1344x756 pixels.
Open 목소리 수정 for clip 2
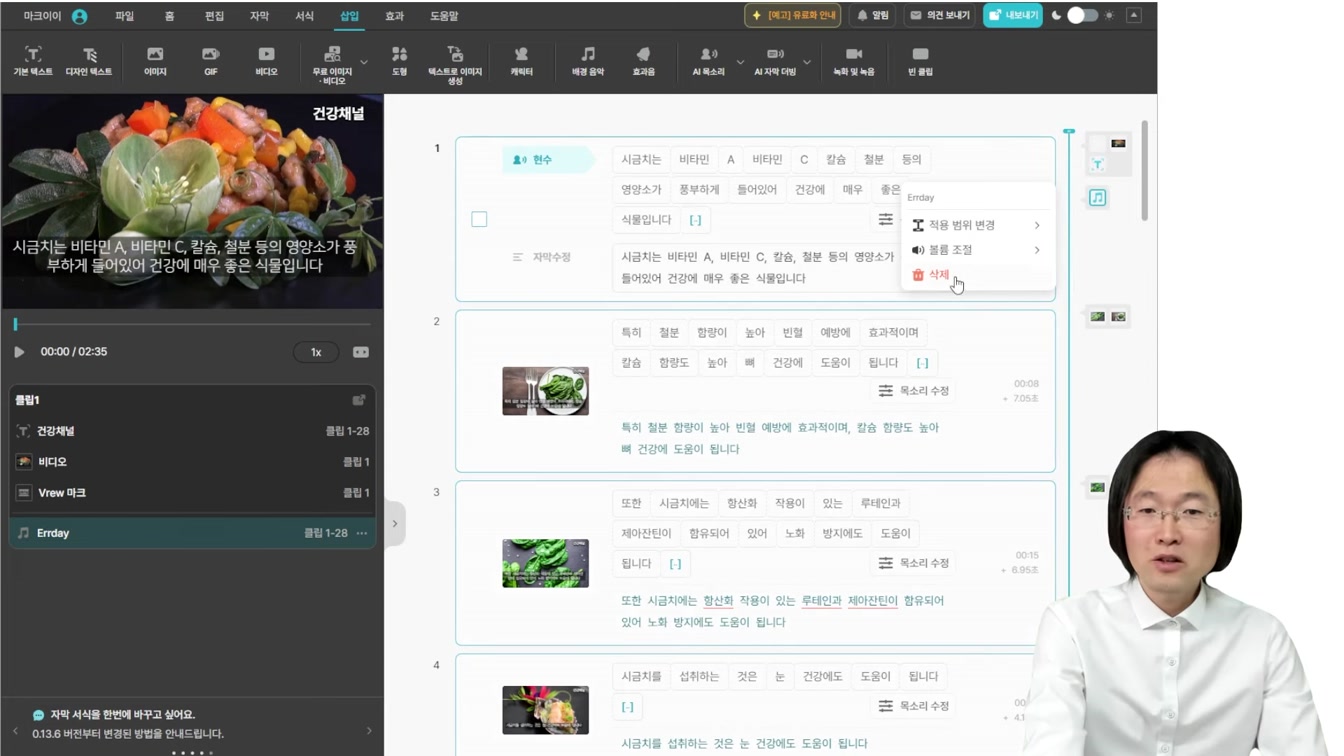coord(914,391)
